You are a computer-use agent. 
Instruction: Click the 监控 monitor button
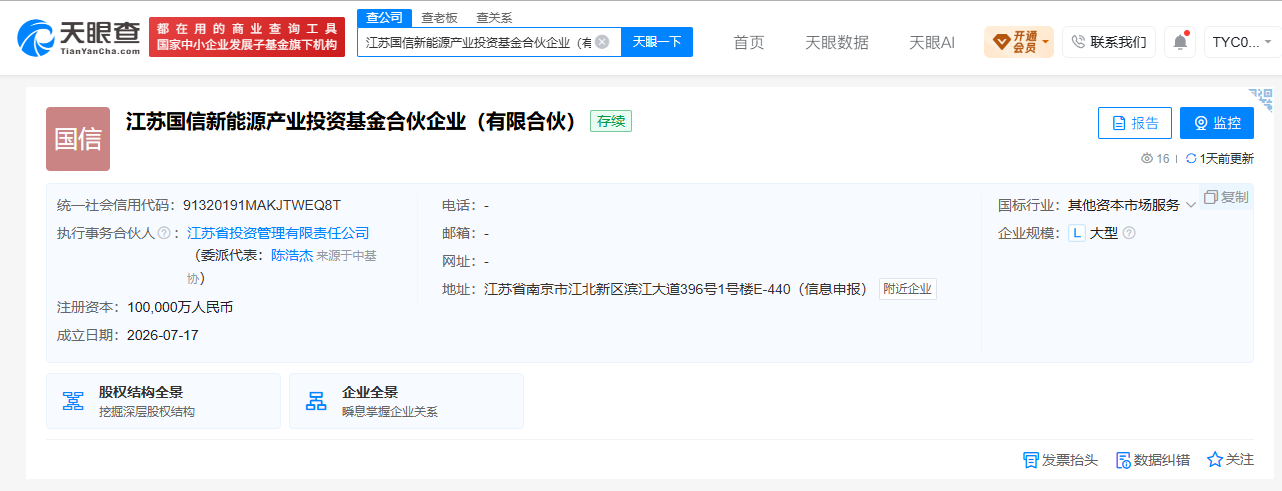pos(1217,123)
